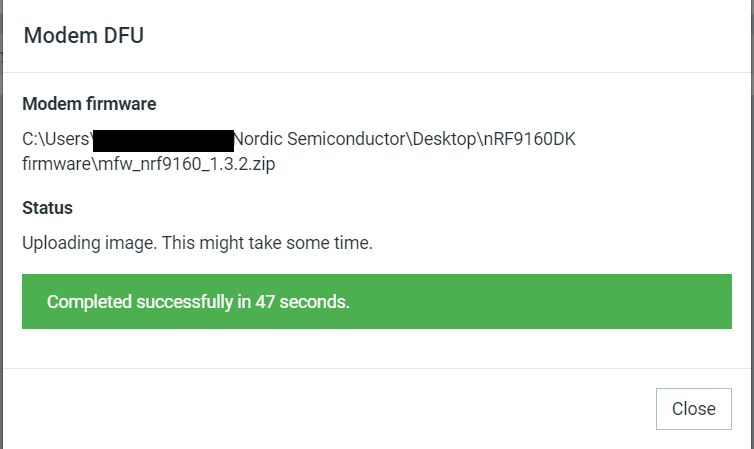Close the Modem DFU dialog
The width and height of the screenshot is (754, 449).
pos(693,409)
